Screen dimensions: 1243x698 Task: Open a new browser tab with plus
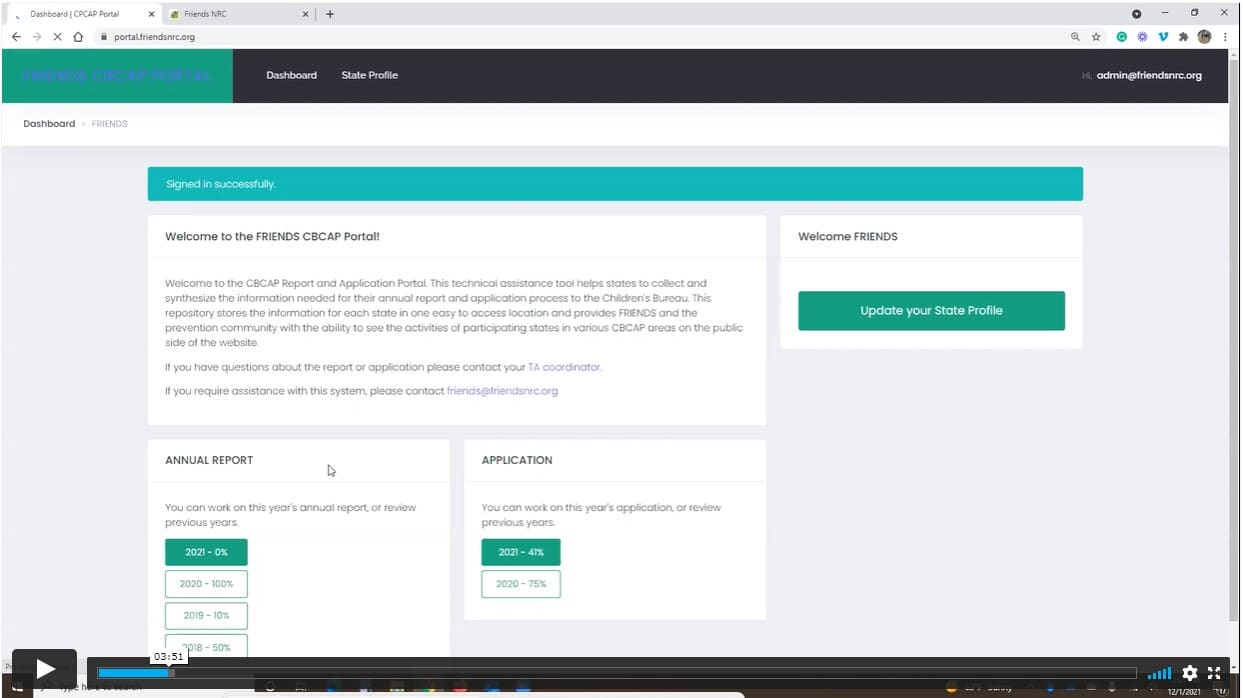[330, 14]
